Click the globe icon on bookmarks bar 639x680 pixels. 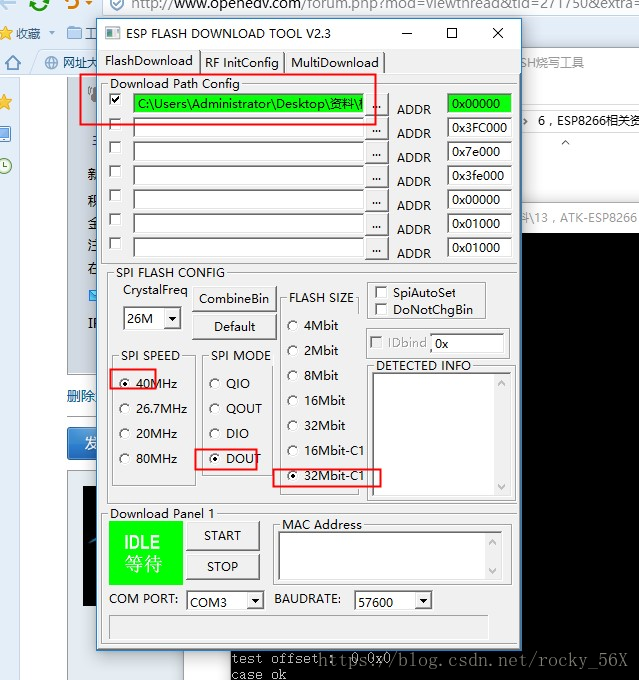pyautogui.click(x=51, y=63)
